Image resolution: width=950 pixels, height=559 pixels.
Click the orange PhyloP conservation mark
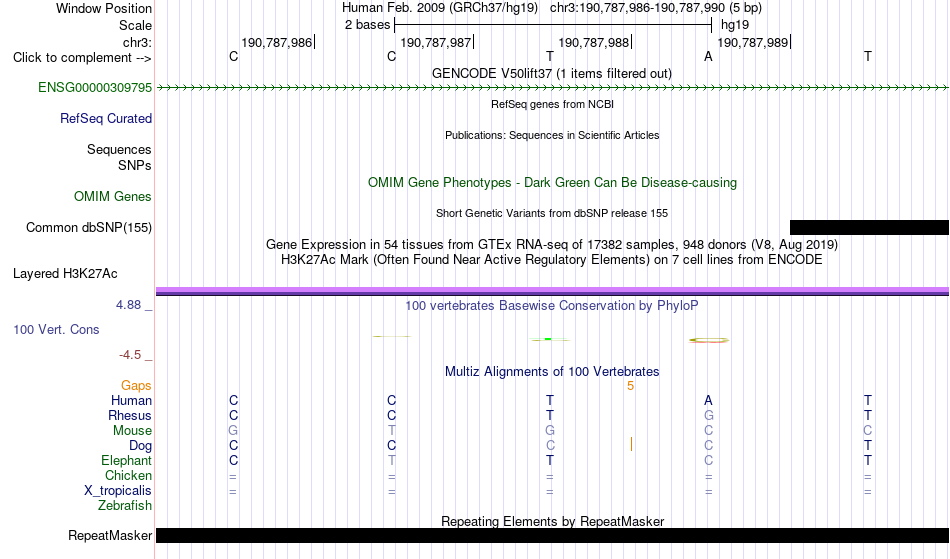click(709, 340)
